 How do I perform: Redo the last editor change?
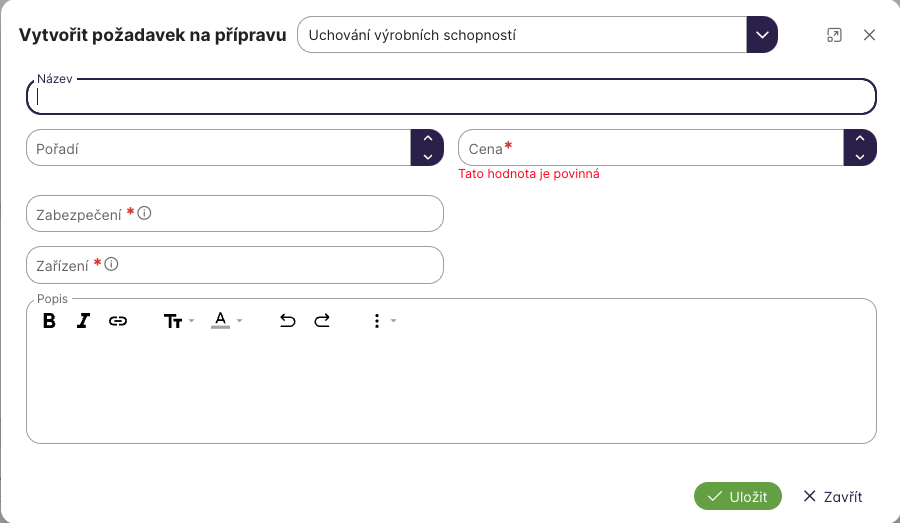coord(322,321)
